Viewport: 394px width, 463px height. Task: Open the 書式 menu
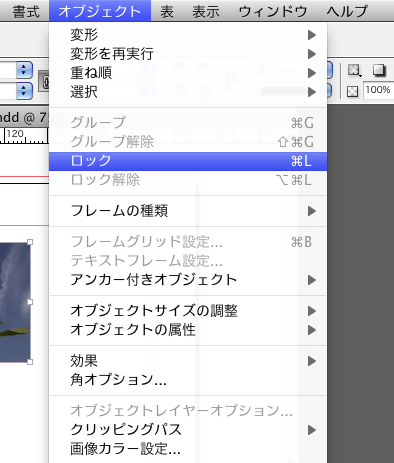[26, 12]
